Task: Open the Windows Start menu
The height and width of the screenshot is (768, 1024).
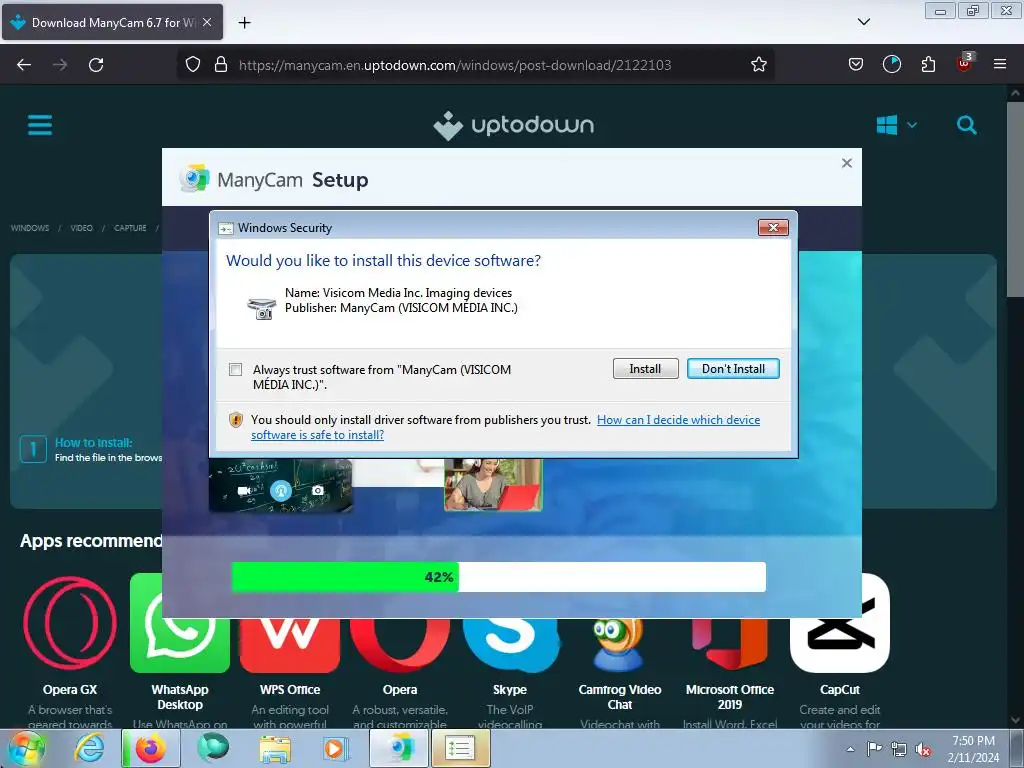Action: pos(25,748)
